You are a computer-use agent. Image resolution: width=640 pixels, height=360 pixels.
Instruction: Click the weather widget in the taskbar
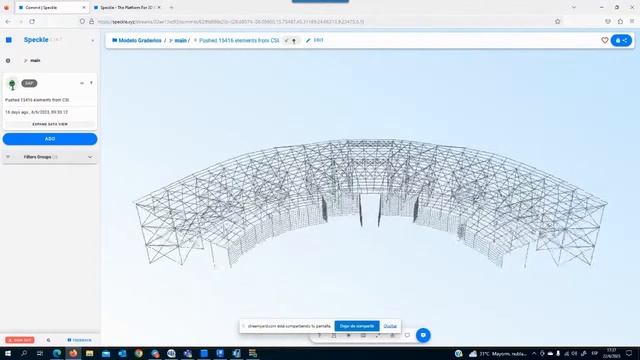[498, 353]
